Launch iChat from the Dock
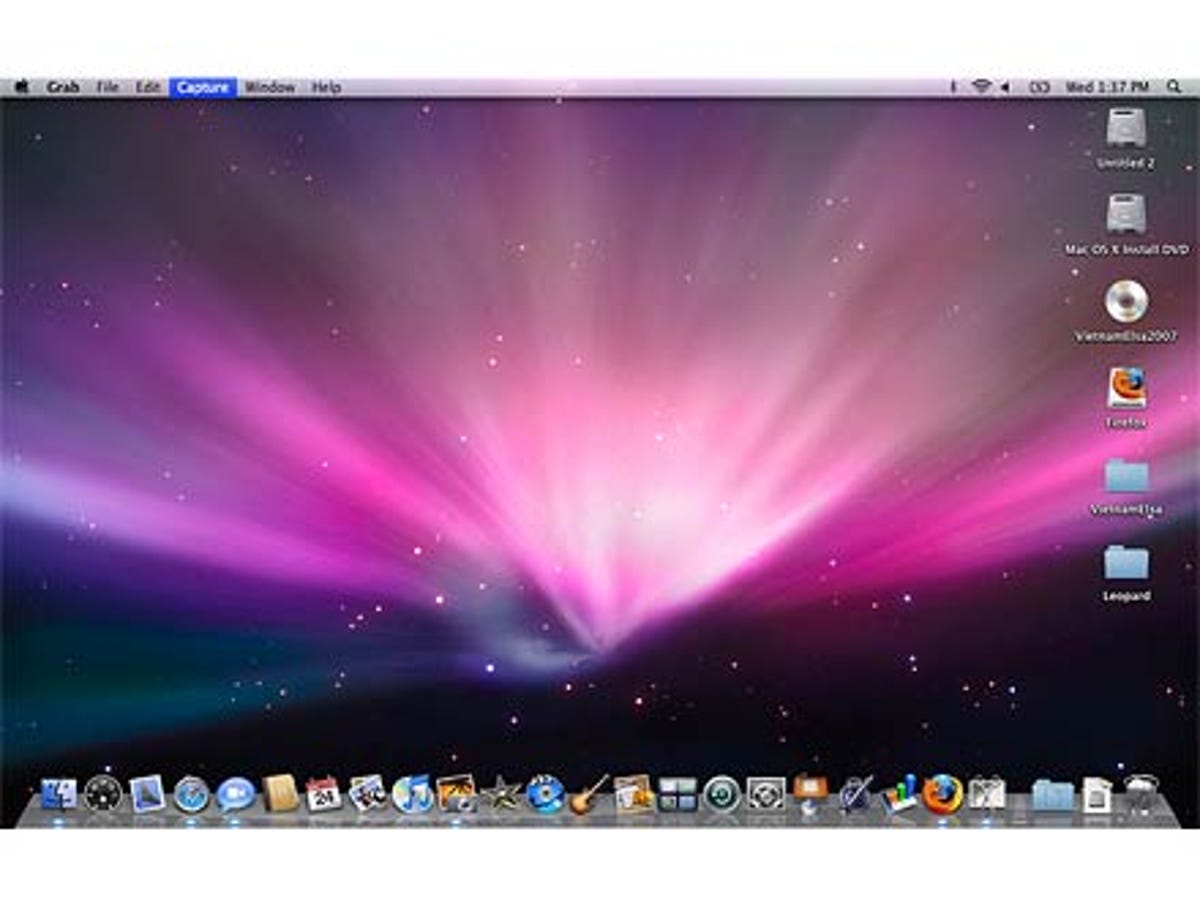This screenshot has width=1200, height=900. tap(236, 794)
